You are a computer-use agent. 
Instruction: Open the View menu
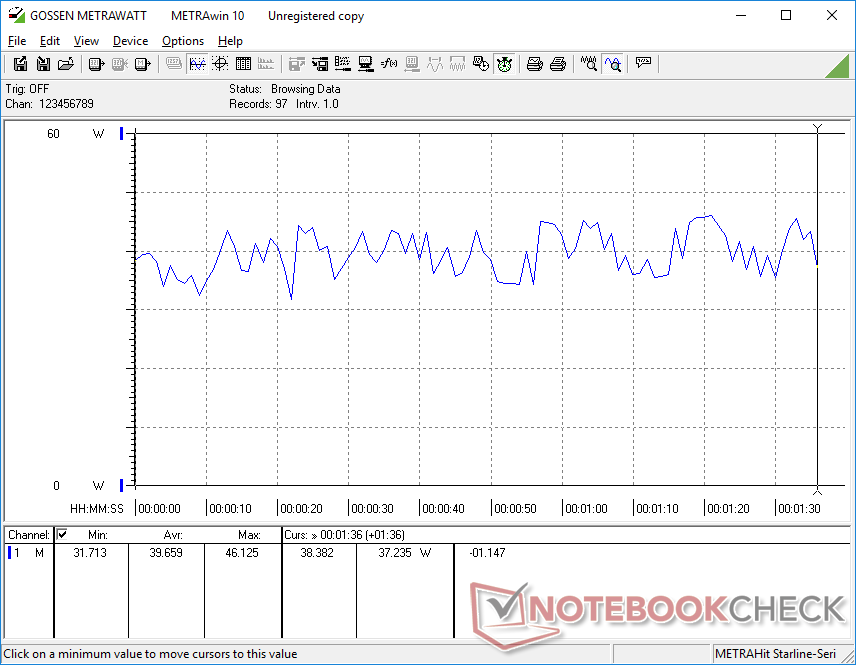click(x=86, y=41)
